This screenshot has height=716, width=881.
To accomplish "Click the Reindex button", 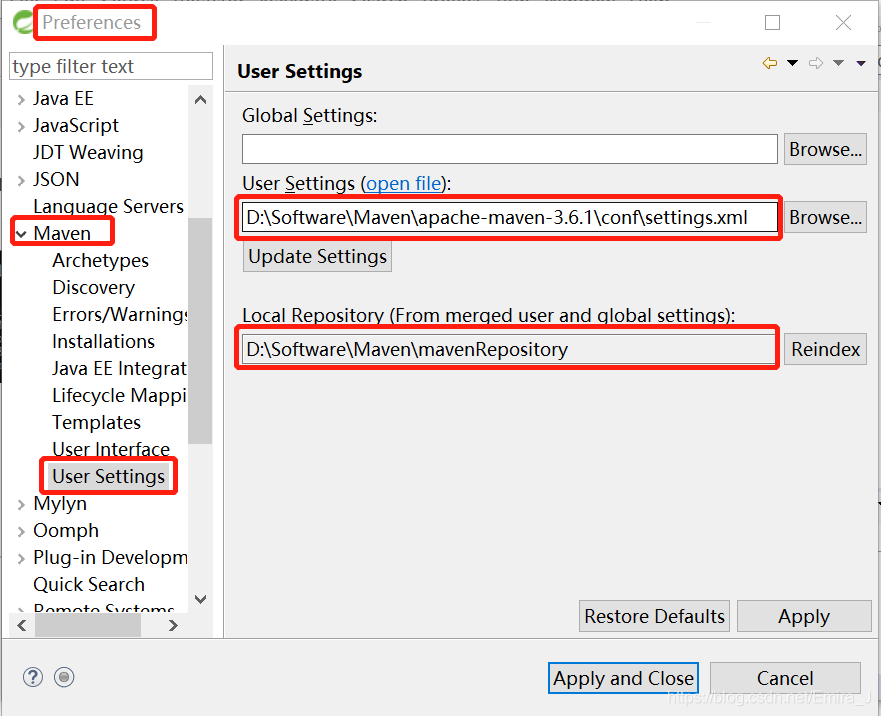I will pyautogui.click(x=825, y=349).
